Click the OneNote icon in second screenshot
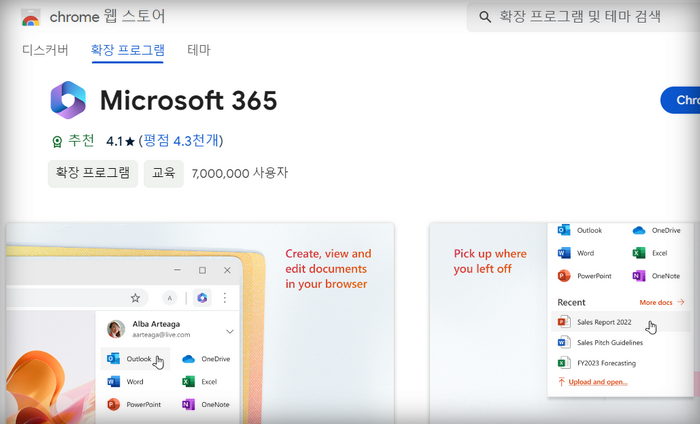The image size is (700, 424). [x=639, y=276]
